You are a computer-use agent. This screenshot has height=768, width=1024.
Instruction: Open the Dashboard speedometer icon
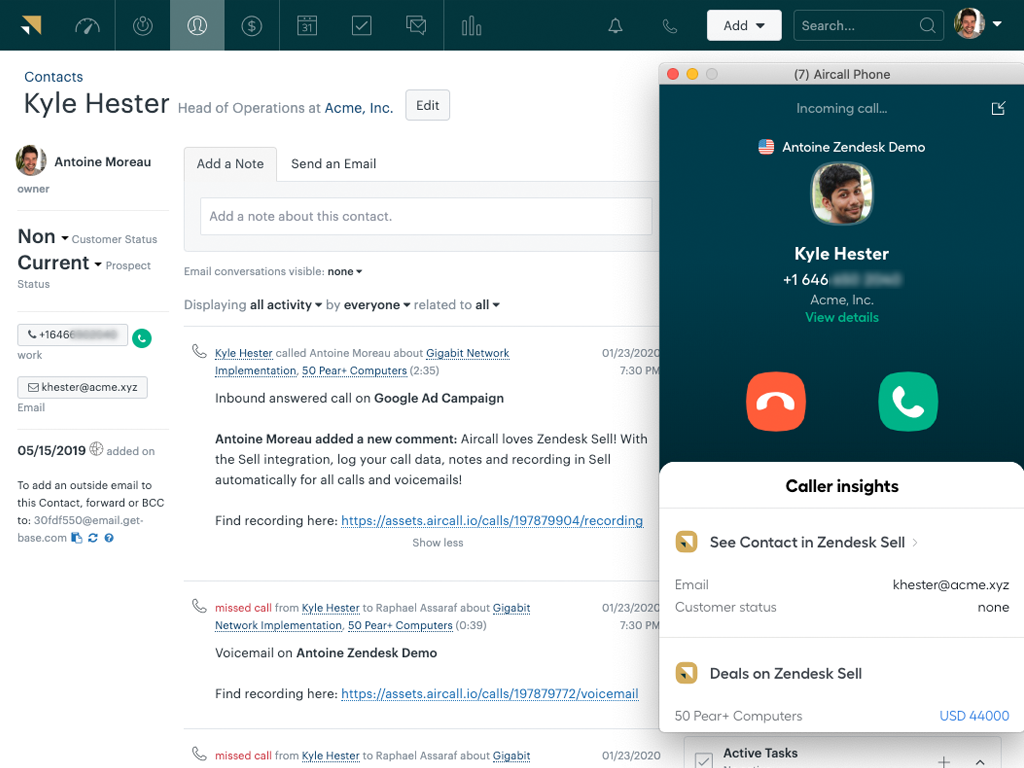coord(87,25)
